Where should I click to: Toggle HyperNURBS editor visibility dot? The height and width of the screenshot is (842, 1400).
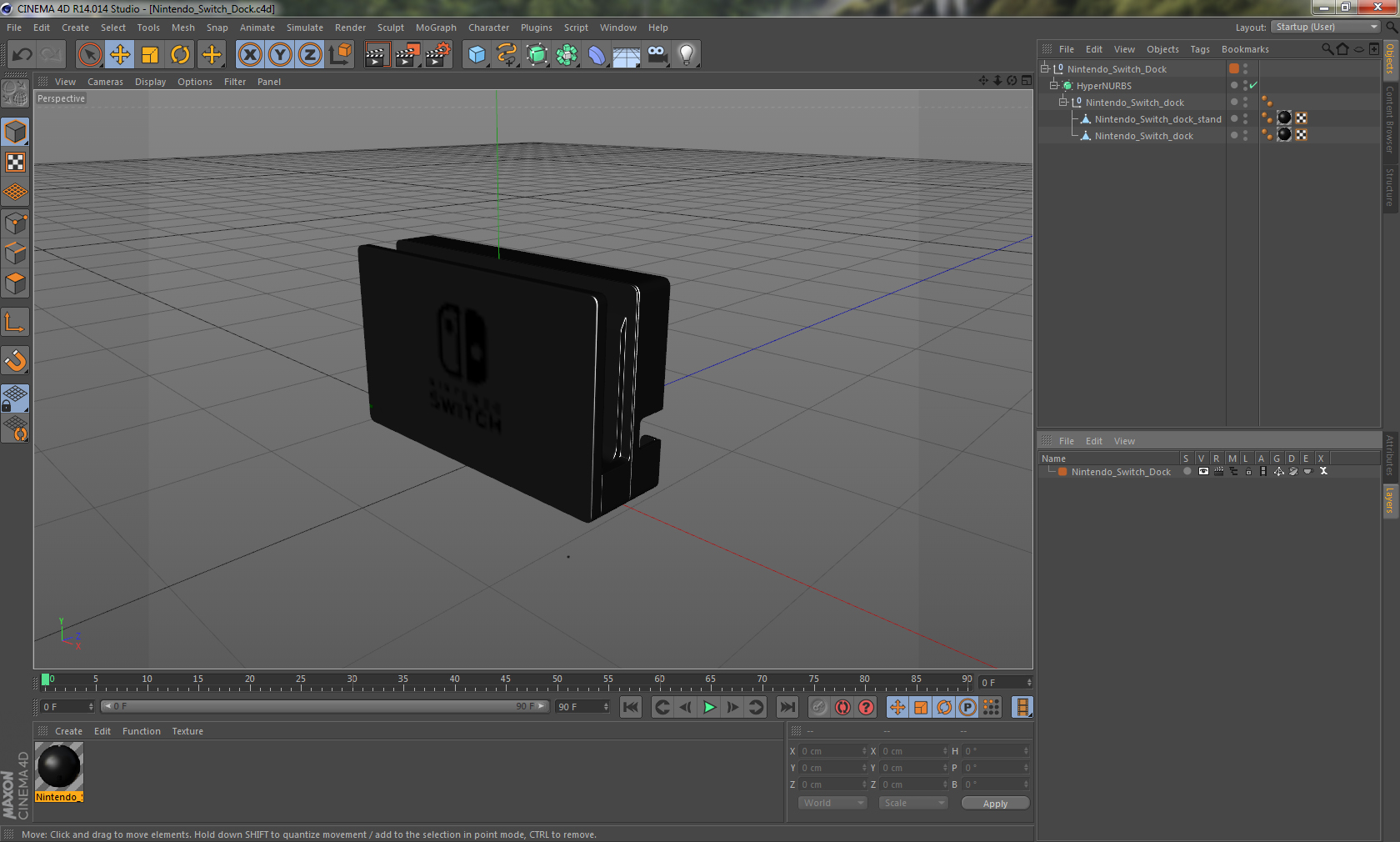(x=1246, y=82)
